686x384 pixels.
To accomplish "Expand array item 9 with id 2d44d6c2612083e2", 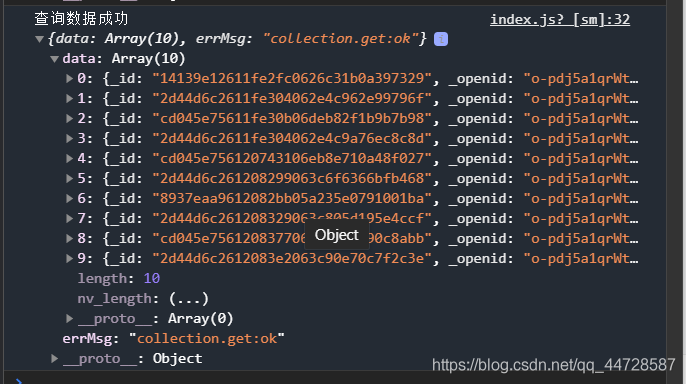I will (x=69, y=258).
